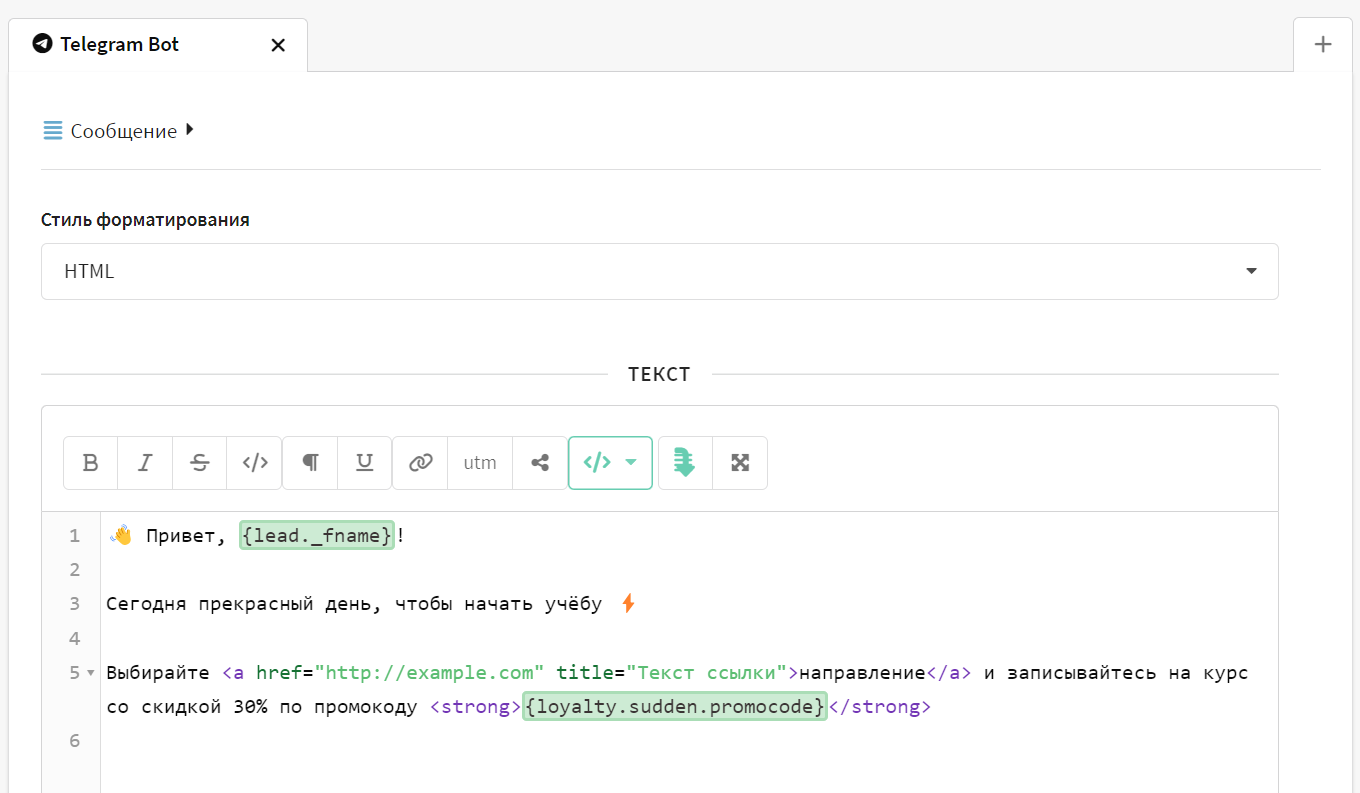This screenshot has width=1360, height=793.
Task: Close the Telegram Bot tab
Action: coord(279,45)
